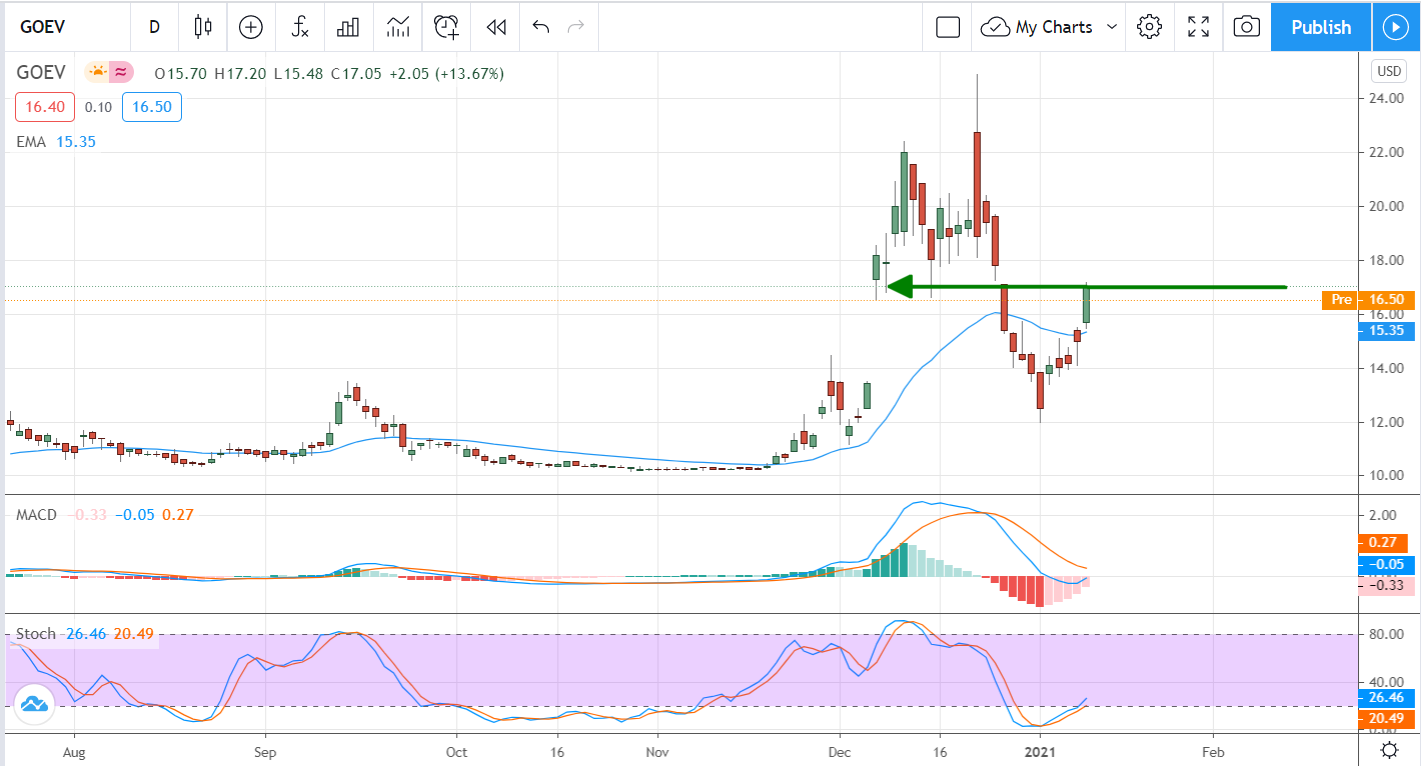This screenshot has height=766, width=1421.
Task: Toggle fullscreen mode
Action: coord(1198,27)
